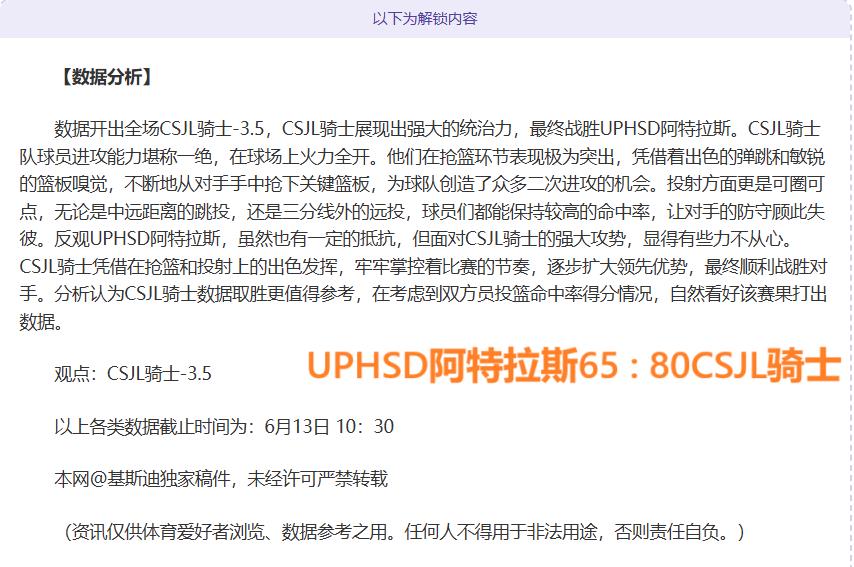Screen dimensions: 854x567
Task: Click the text '以上各类数据截止时间为：6月13日 10：30'
Action: click(224, 426)
